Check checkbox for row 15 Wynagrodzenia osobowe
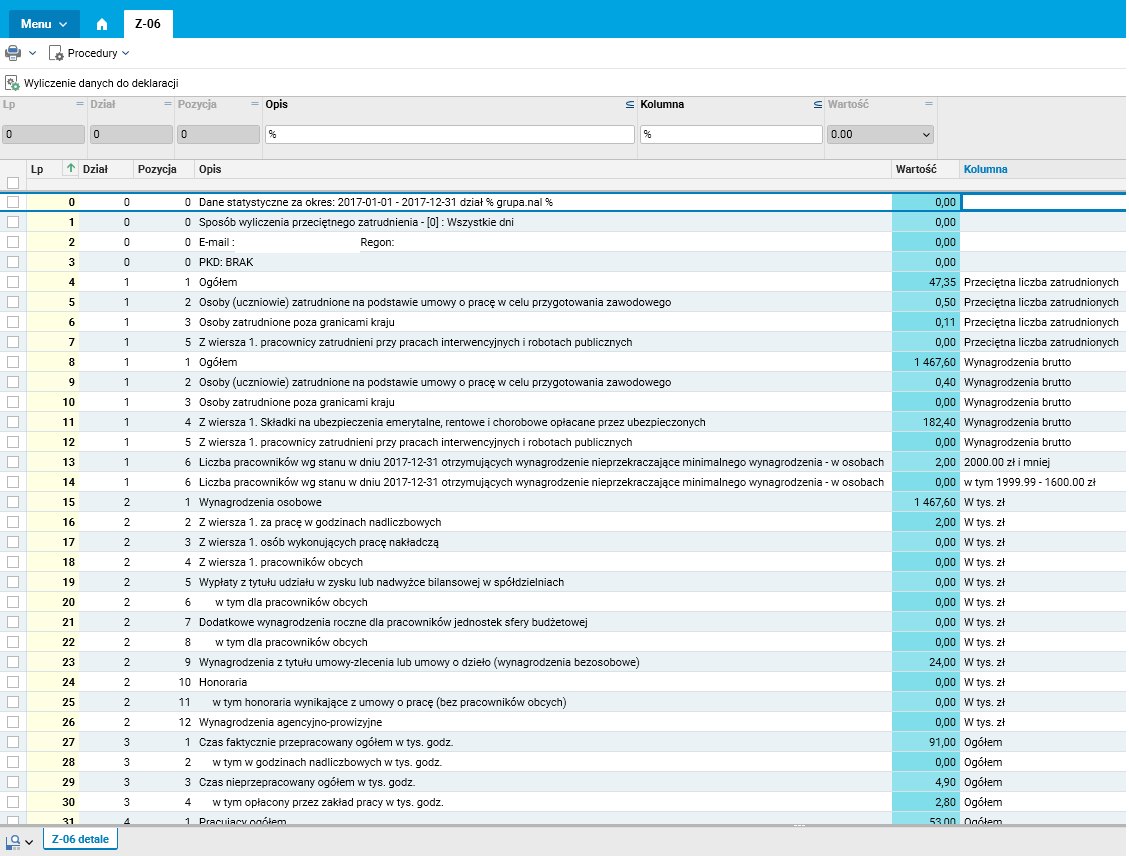 point(13,502)
